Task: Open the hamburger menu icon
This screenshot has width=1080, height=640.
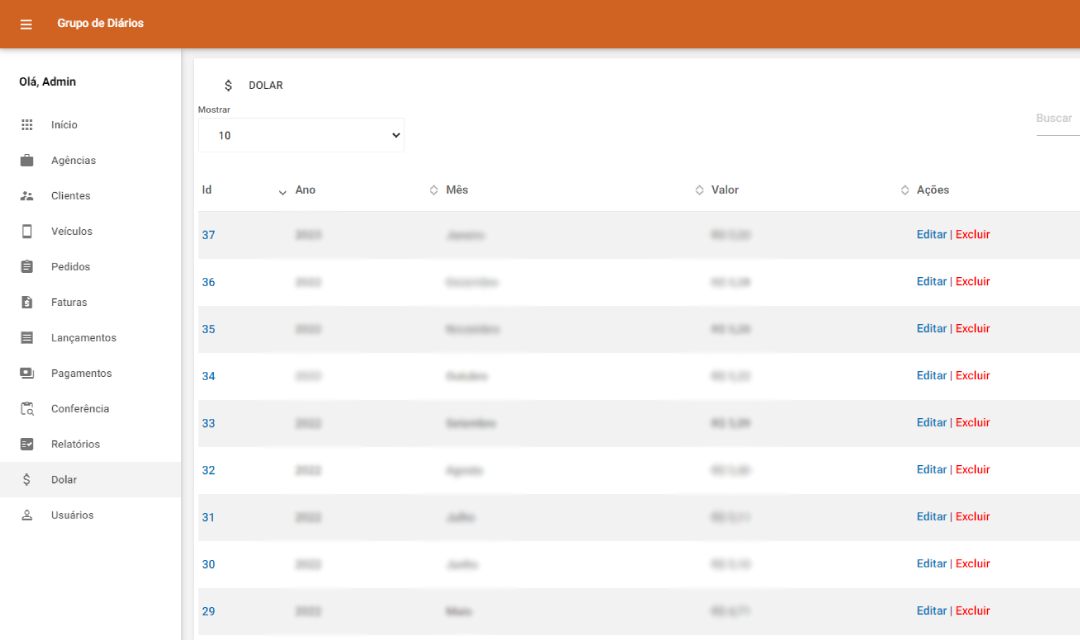Action: [26, 24]
